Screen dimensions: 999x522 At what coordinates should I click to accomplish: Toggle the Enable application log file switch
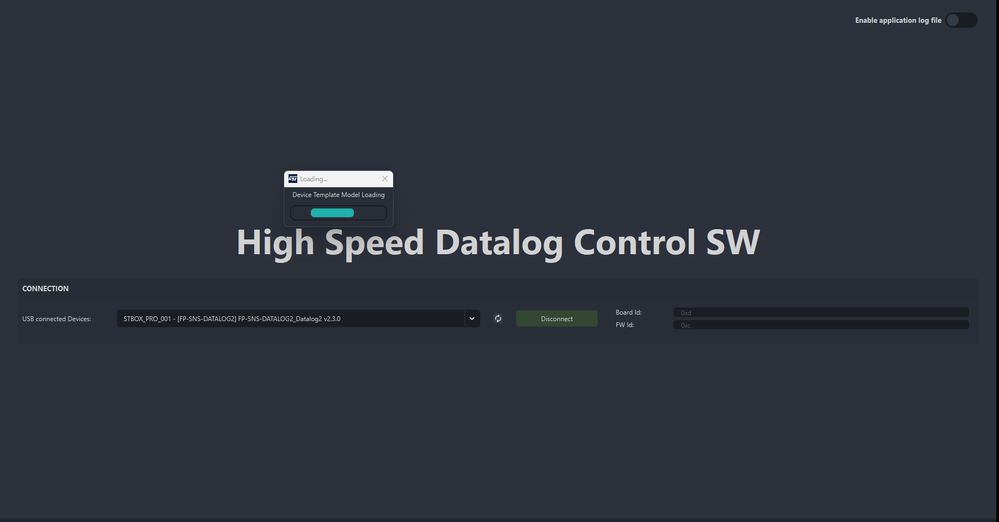click(x=961, y=20)
